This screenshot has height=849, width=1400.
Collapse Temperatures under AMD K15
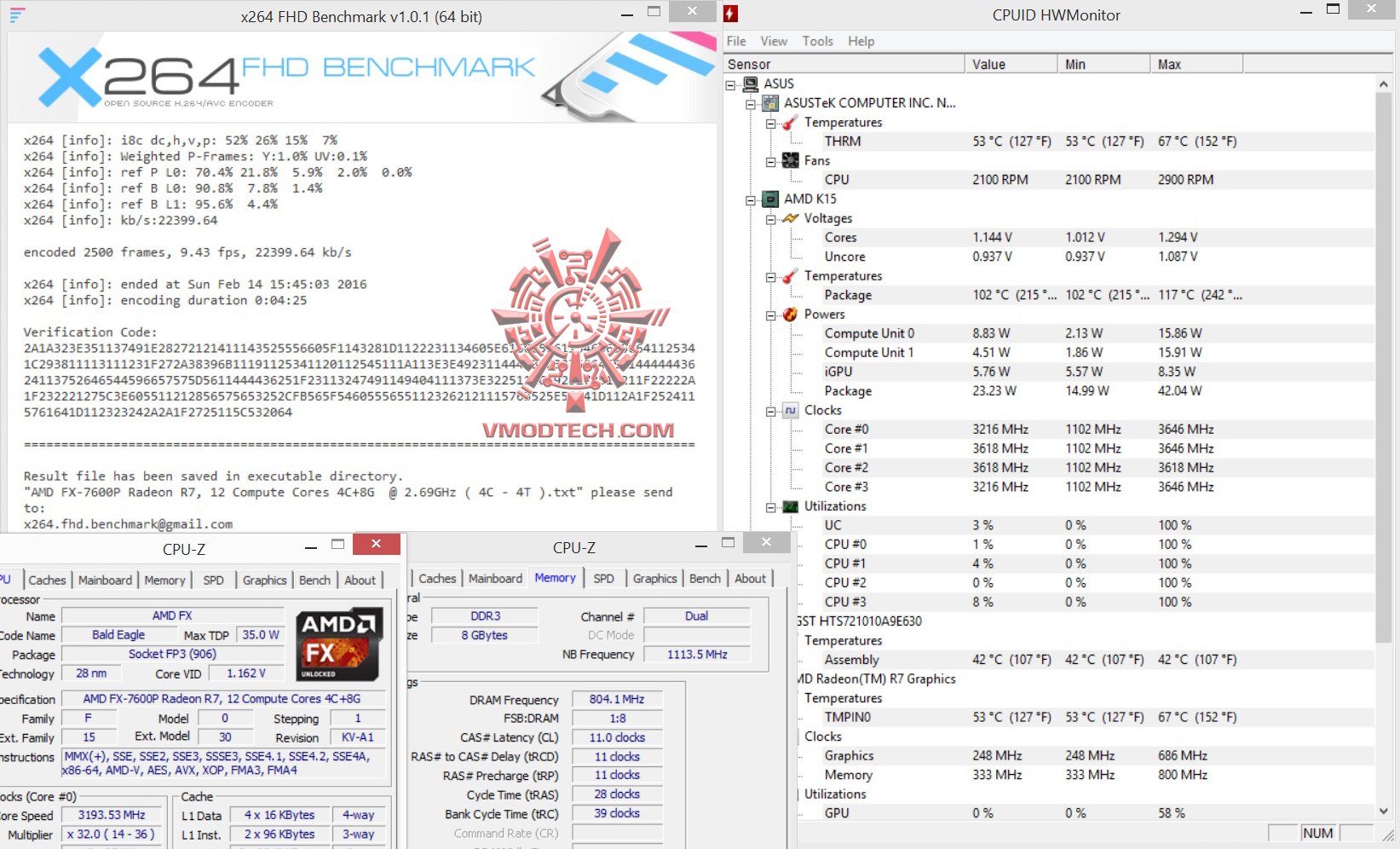pyautogui.click(x=770, y=277)
